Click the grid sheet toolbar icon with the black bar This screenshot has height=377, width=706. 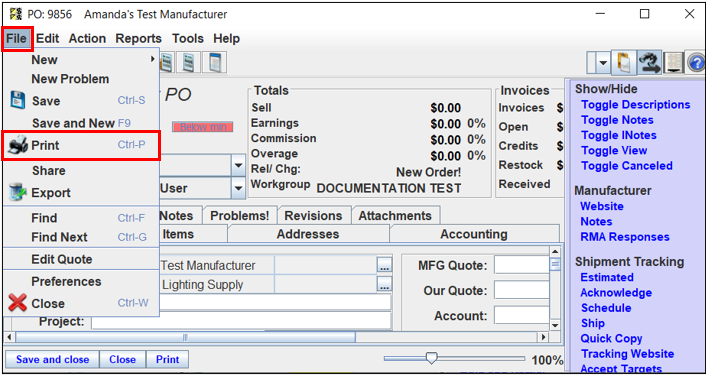click(674, 63)
